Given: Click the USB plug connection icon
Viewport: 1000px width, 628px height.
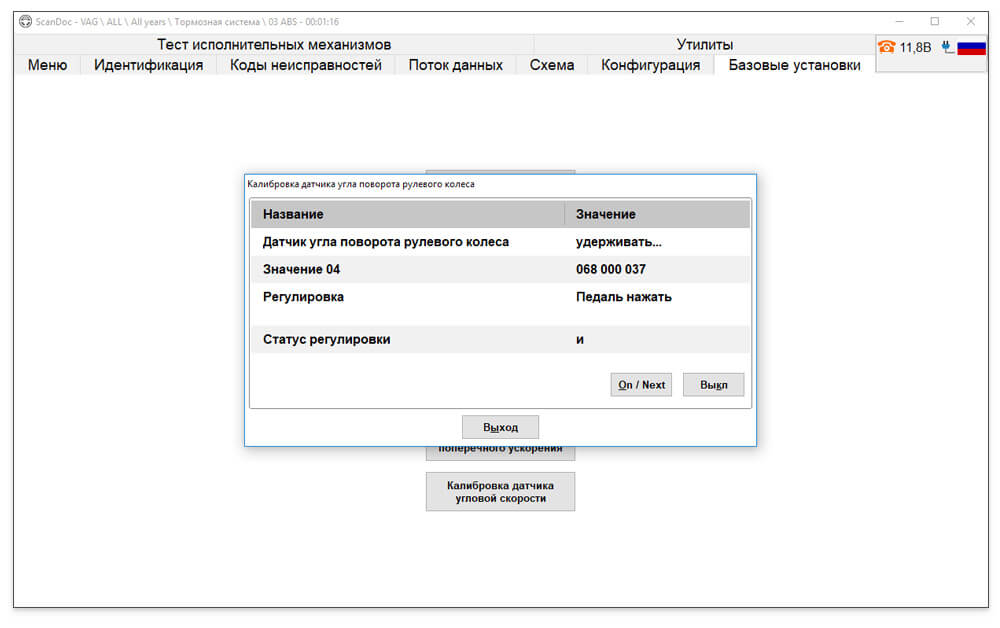Looking at the screenshot, I should 947,47.
